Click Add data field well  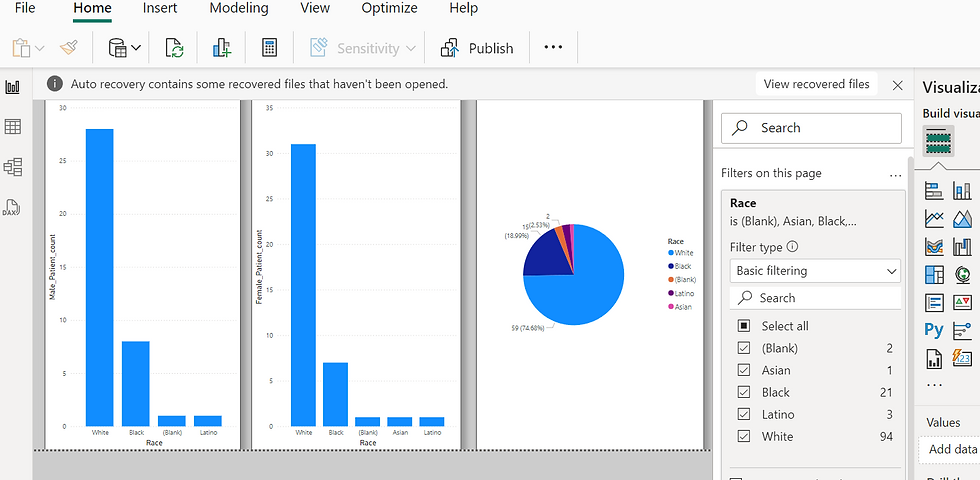[949, 449]
